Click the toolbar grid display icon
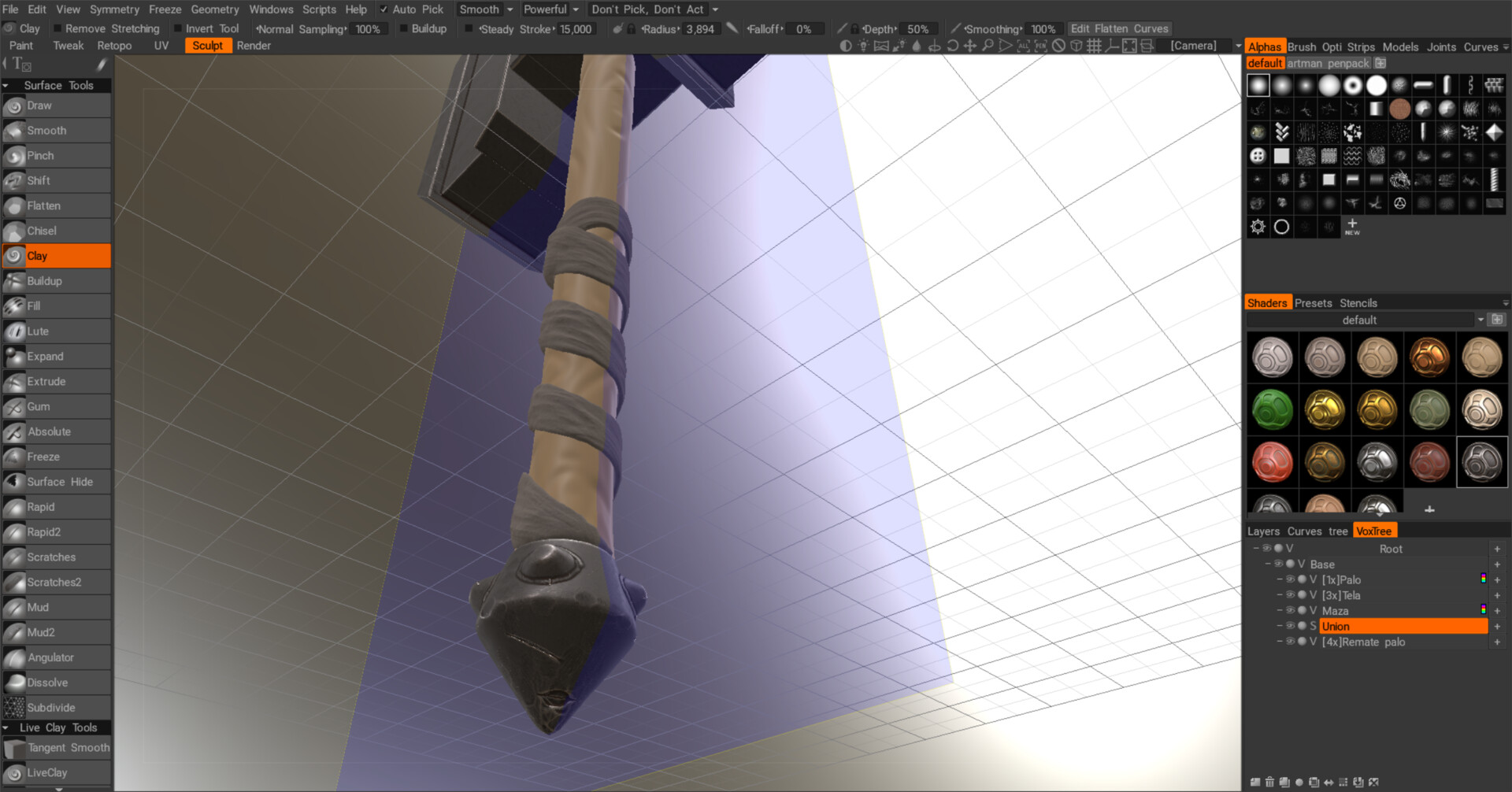The image size is (1512, 792). tap(1094, 46)
